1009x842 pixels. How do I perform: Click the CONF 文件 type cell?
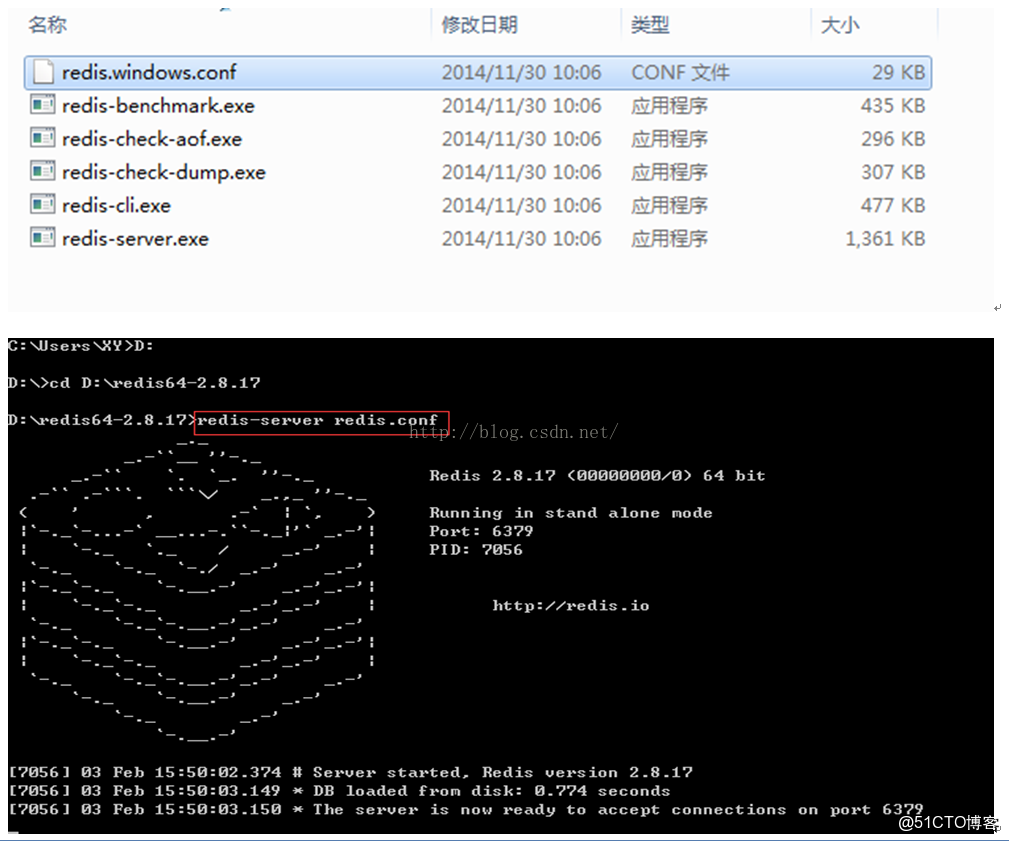(x=680, y=72)
